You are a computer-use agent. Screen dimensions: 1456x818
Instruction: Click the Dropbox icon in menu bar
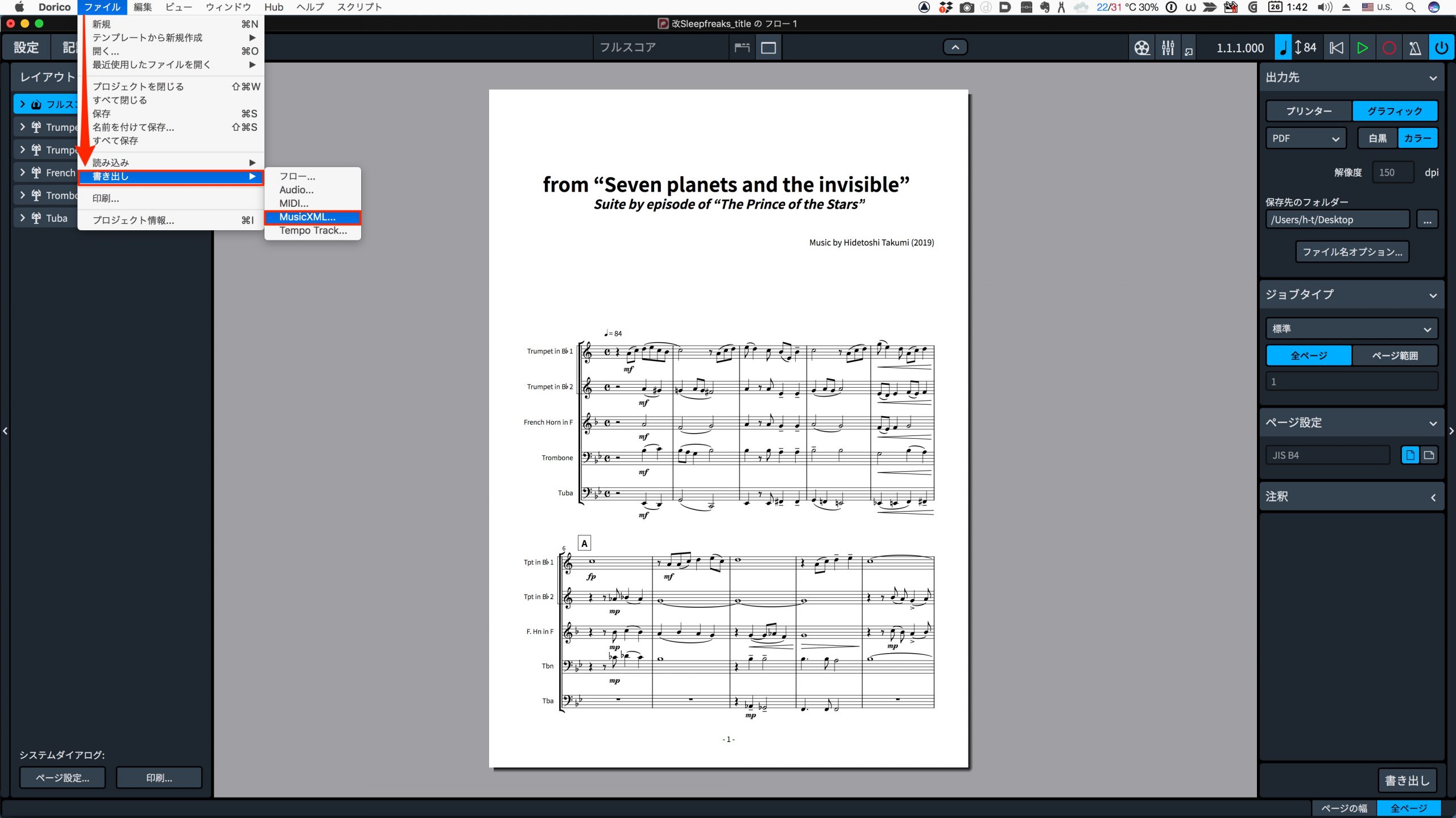coord(945,7)
